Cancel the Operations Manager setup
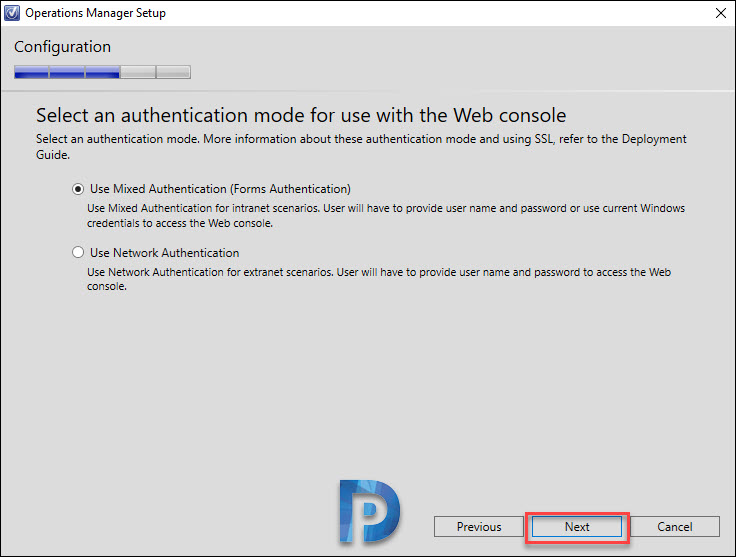736x557 pixels. (x=675, y=526)
